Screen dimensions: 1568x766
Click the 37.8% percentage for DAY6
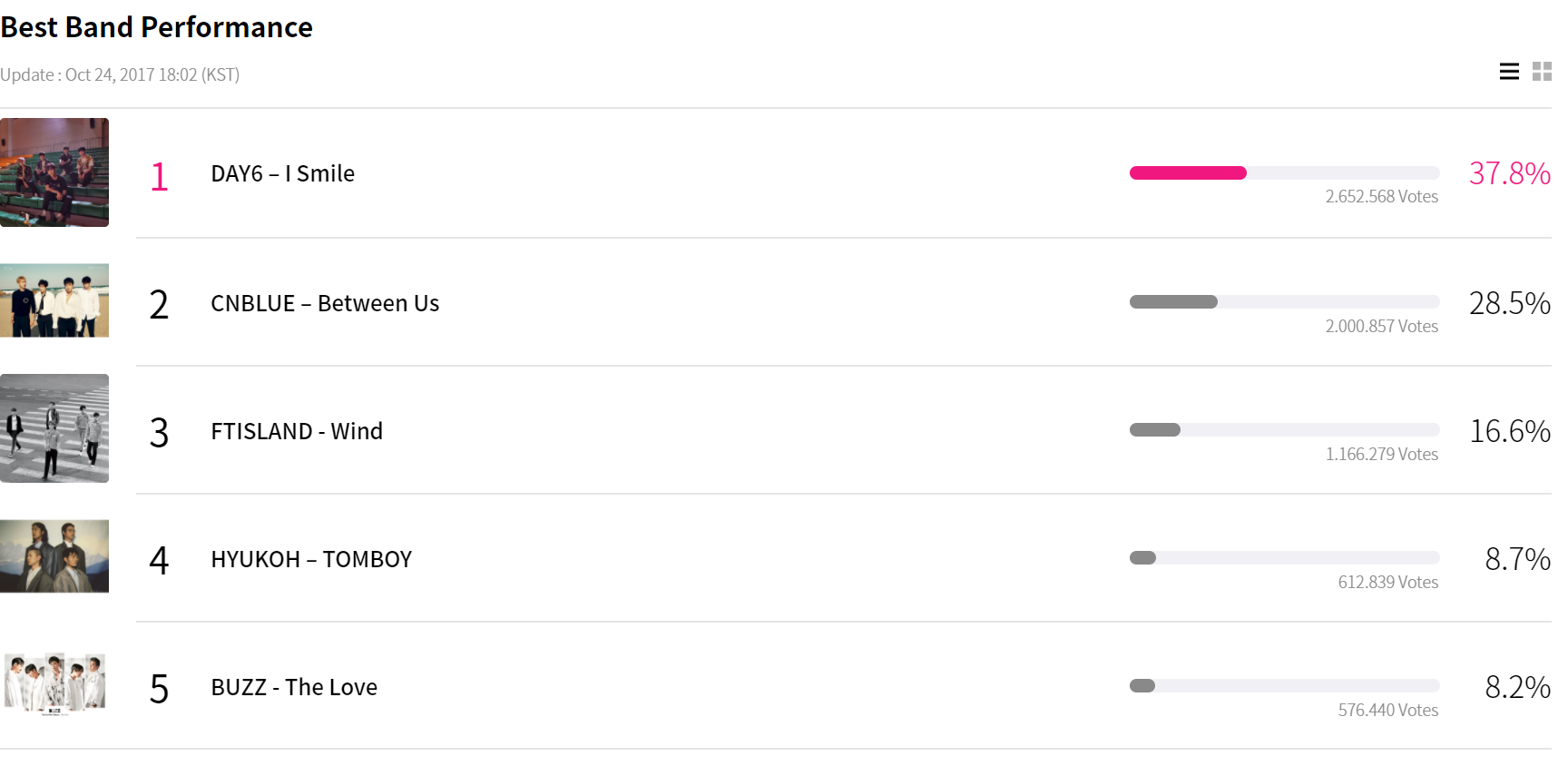click(1509, 173)
